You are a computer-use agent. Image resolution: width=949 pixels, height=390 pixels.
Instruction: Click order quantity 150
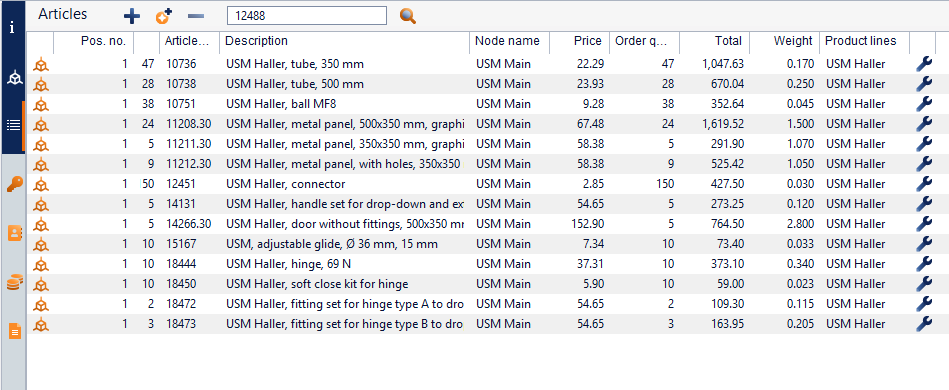click(664, 183)
